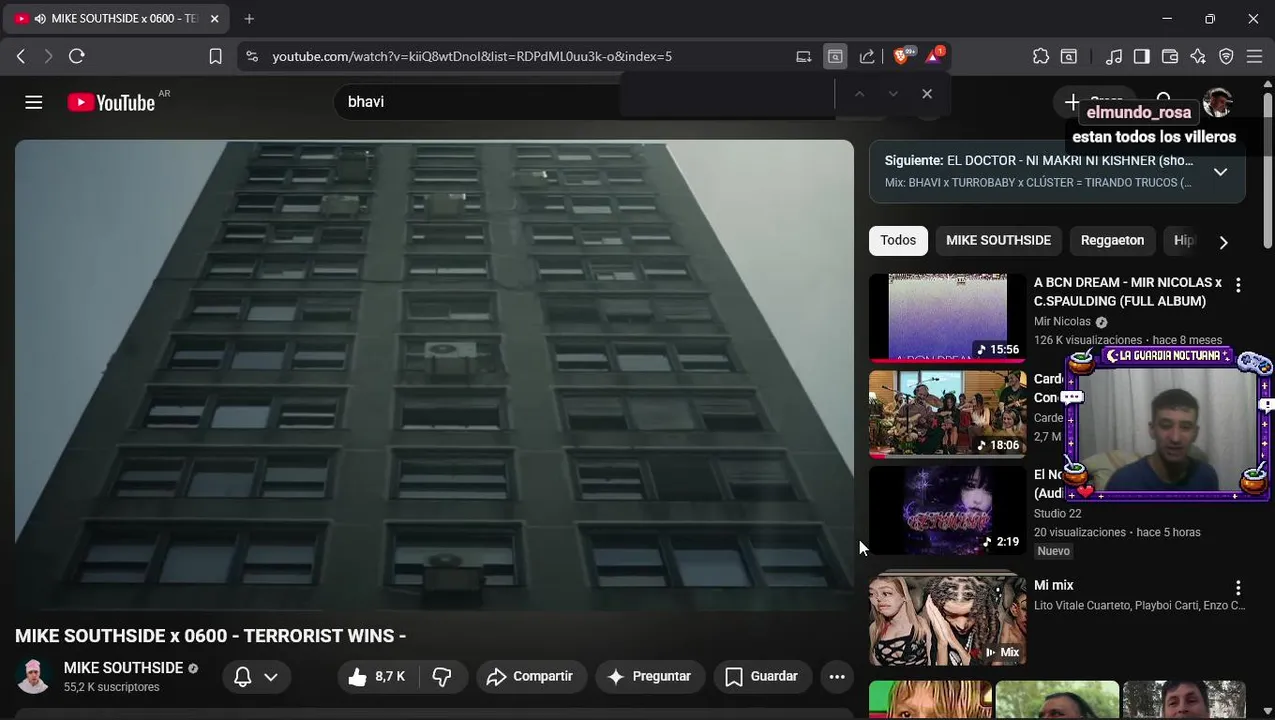The image size is (1275, 720).
Task: Open options for A BCN DREAM video
Action: (1238, 285)
